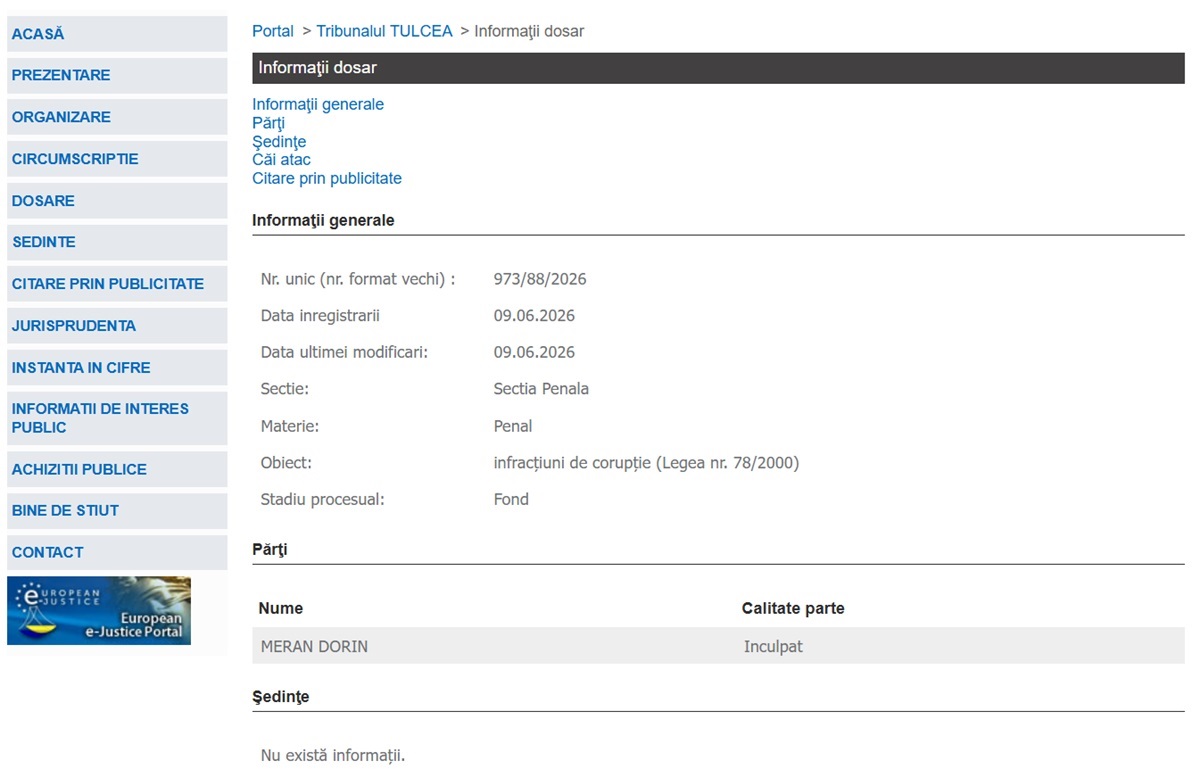Select case number 973/88/2026
Screen dimensions: 1200x769
(x=540, y=279)
